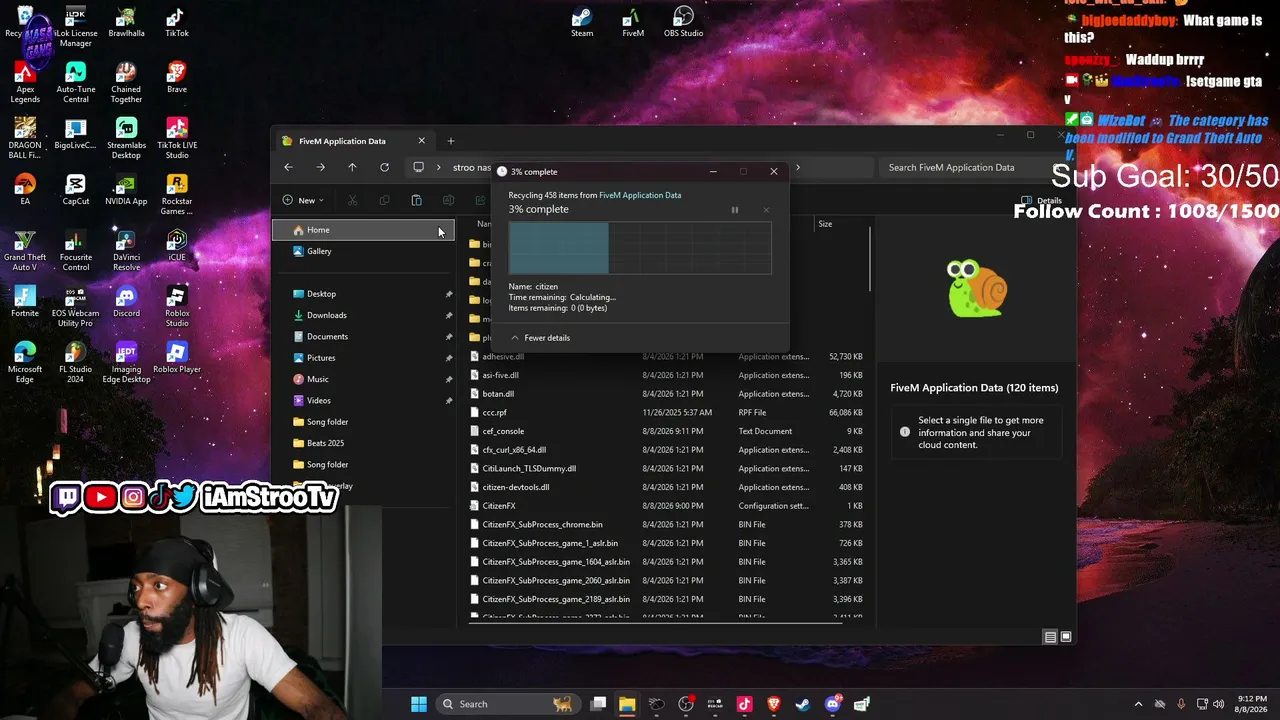Launch Brawlhalla from the desktop
Viewport: 1280px width, 720px height.
pos(126,23)
